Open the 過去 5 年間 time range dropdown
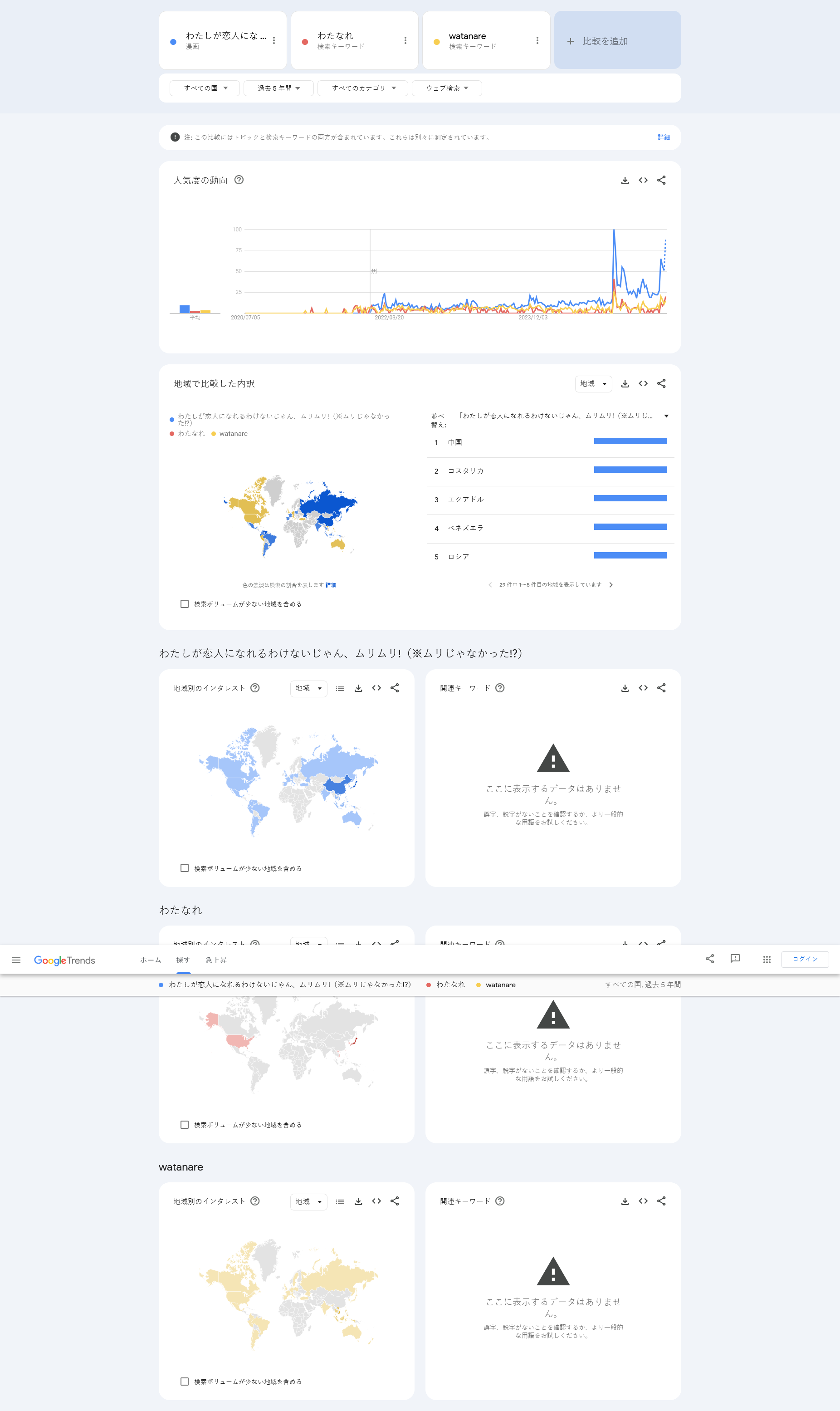This screenshot has width=840, height=1411. click(x=278, y=88)
